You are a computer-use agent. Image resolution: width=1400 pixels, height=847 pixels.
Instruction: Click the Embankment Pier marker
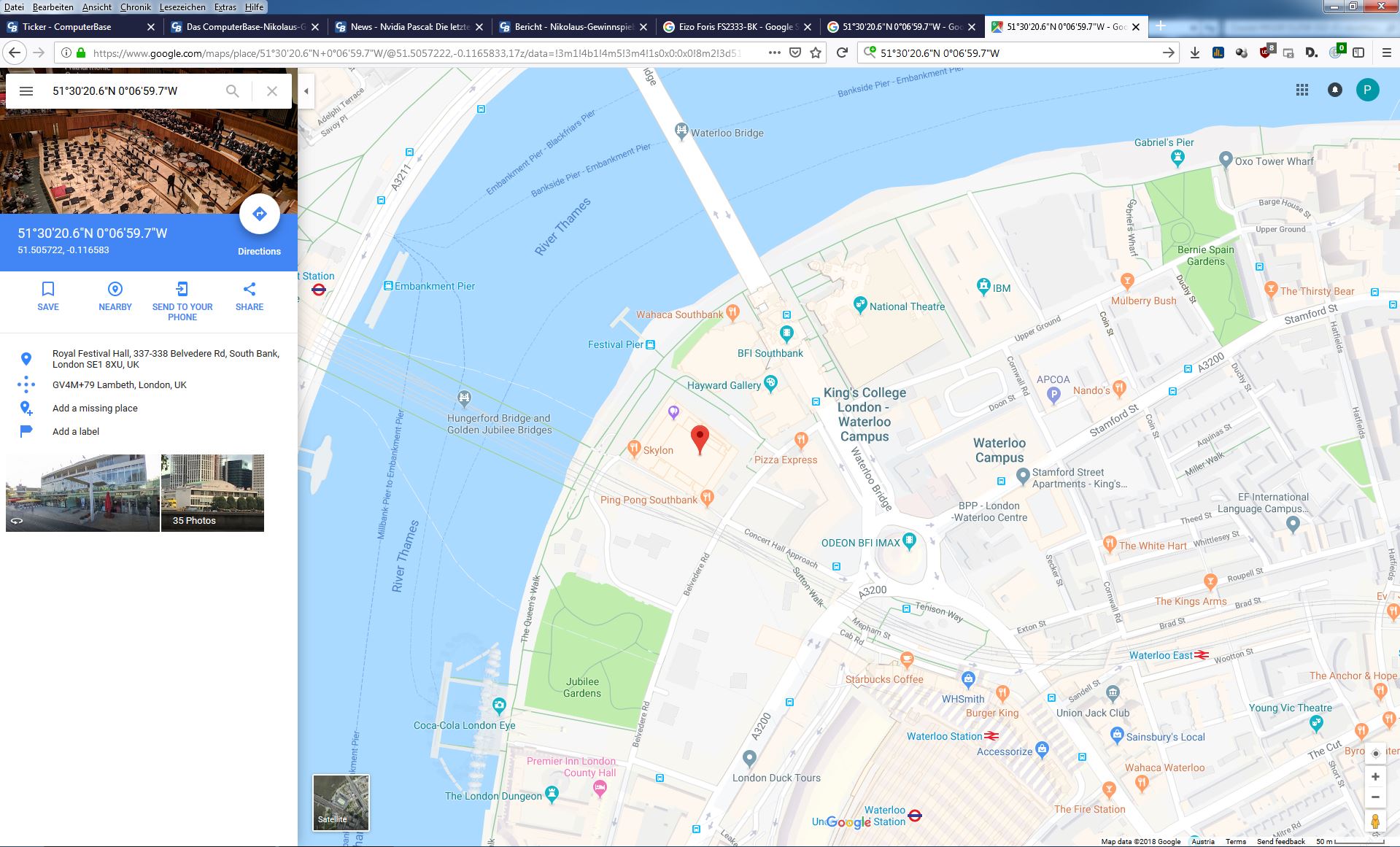(x=388, y=286)
